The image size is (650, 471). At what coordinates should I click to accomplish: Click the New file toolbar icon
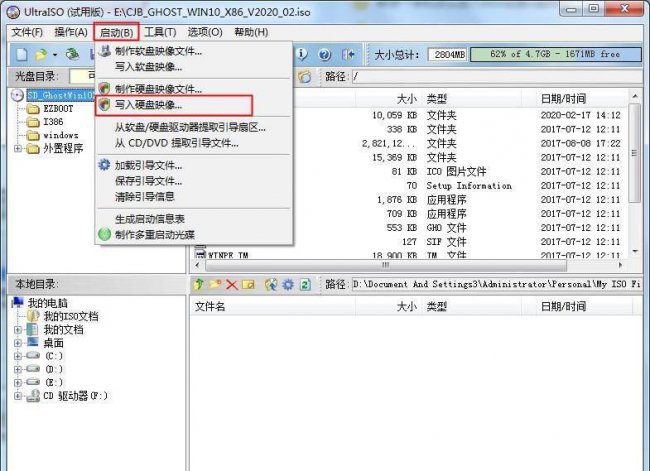tap(22, 54)
